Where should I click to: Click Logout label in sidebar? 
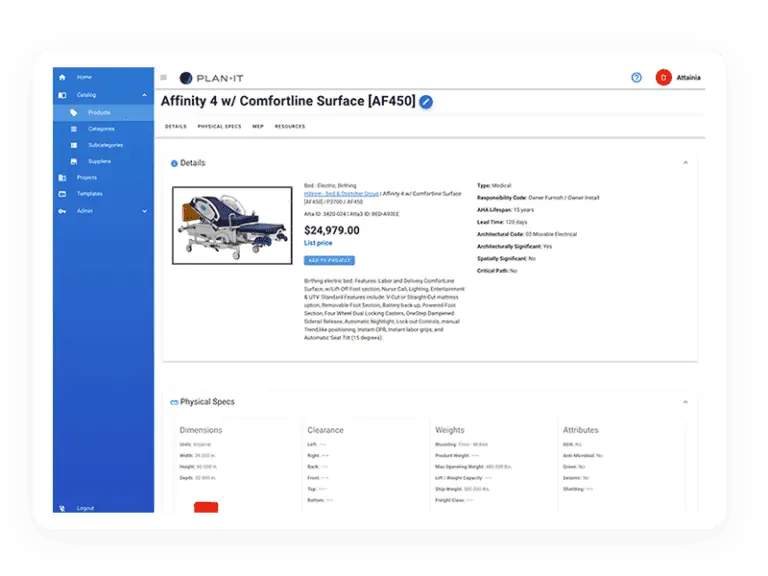(x=85, y=508)
